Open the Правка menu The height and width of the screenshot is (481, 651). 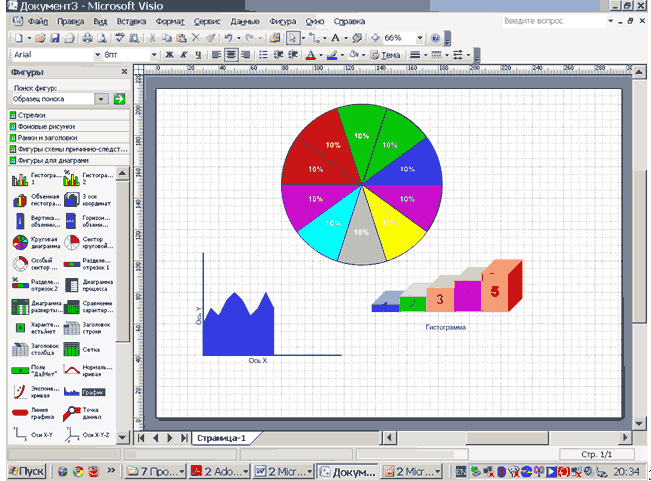tap(71, 22)
